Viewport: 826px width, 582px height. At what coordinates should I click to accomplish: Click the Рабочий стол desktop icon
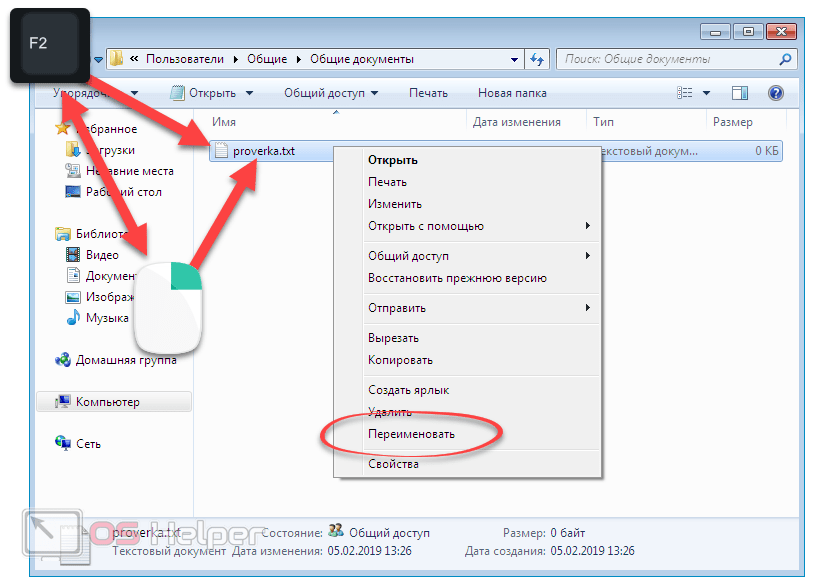coord(73,191)
